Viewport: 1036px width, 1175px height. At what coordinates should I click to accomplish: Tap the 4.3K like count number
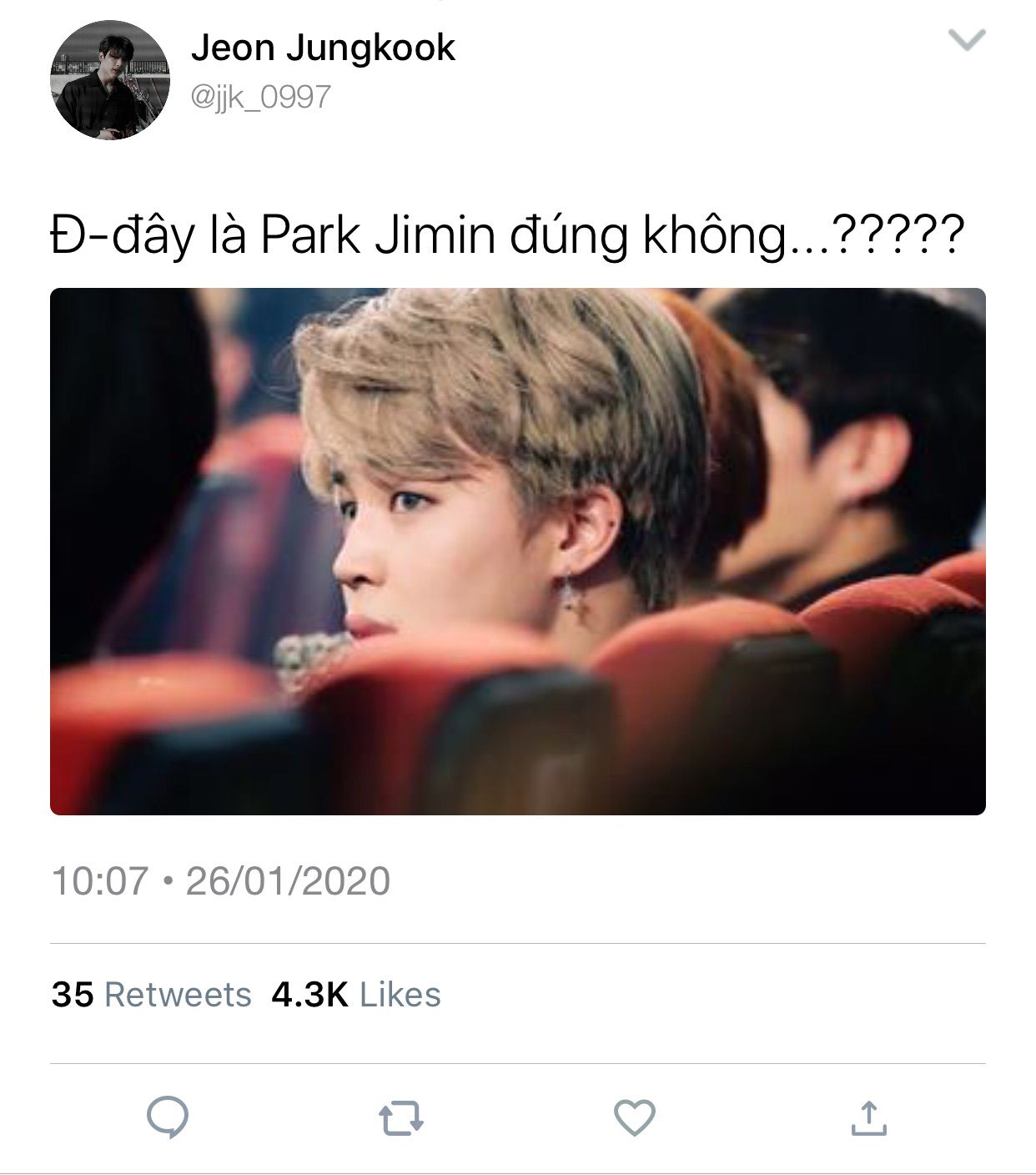(309, 995)
